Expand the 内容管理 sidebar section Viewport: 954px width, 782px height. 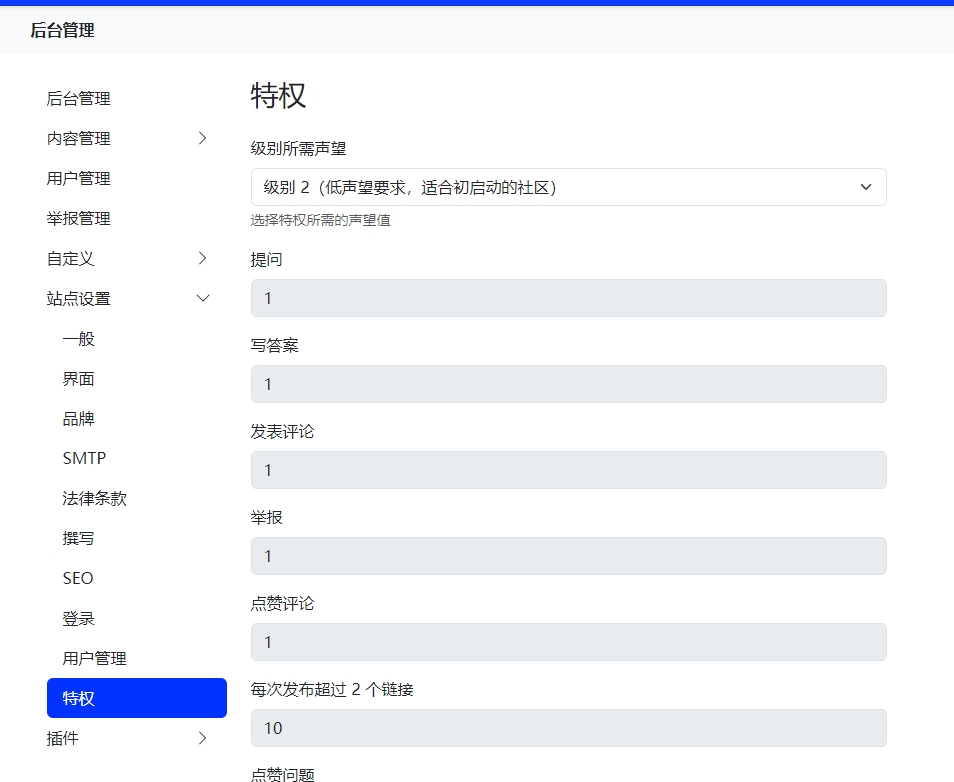click(x=136, y=139)
